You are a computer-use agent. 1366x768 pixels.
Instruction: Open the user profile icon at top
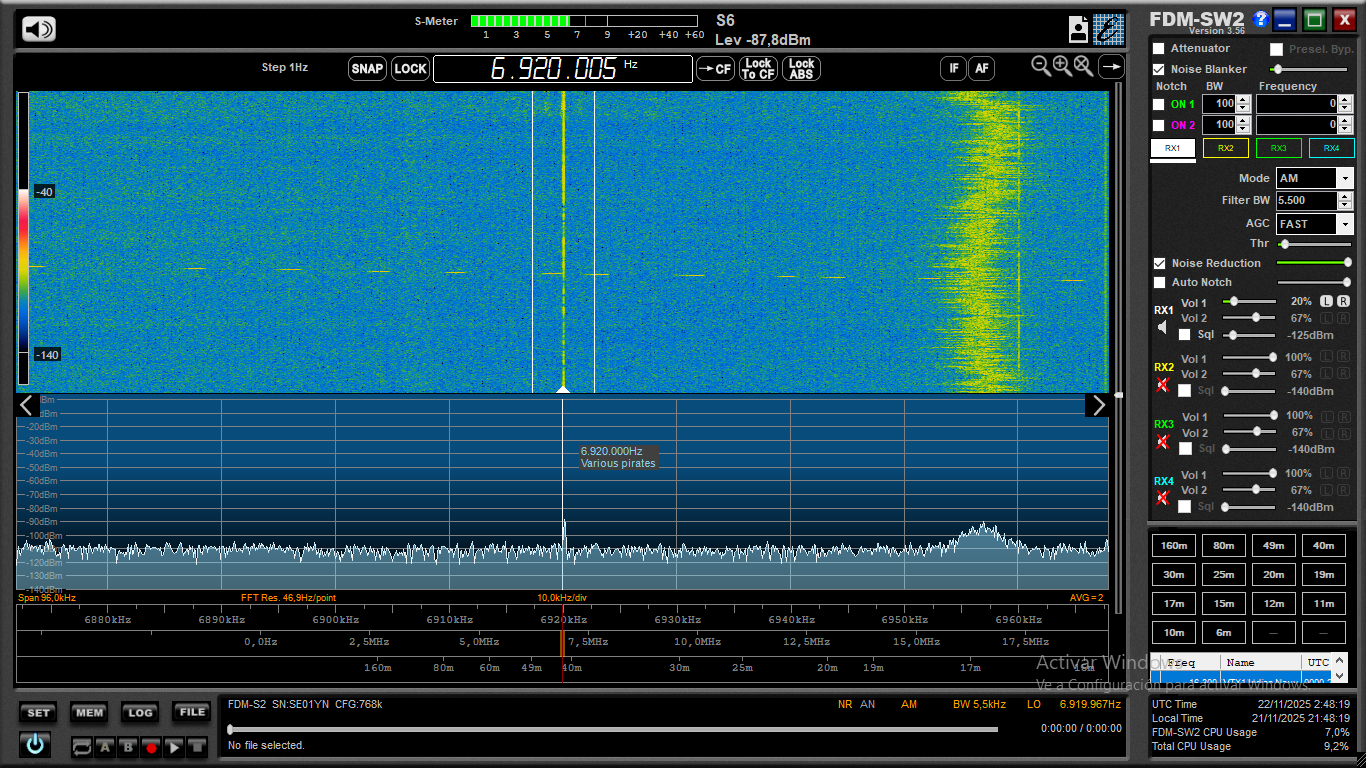click(1078, 29)
